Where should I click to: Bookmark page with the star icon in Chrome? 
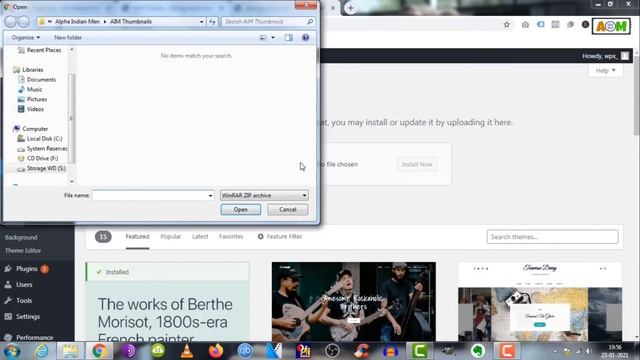pos(507,25)
